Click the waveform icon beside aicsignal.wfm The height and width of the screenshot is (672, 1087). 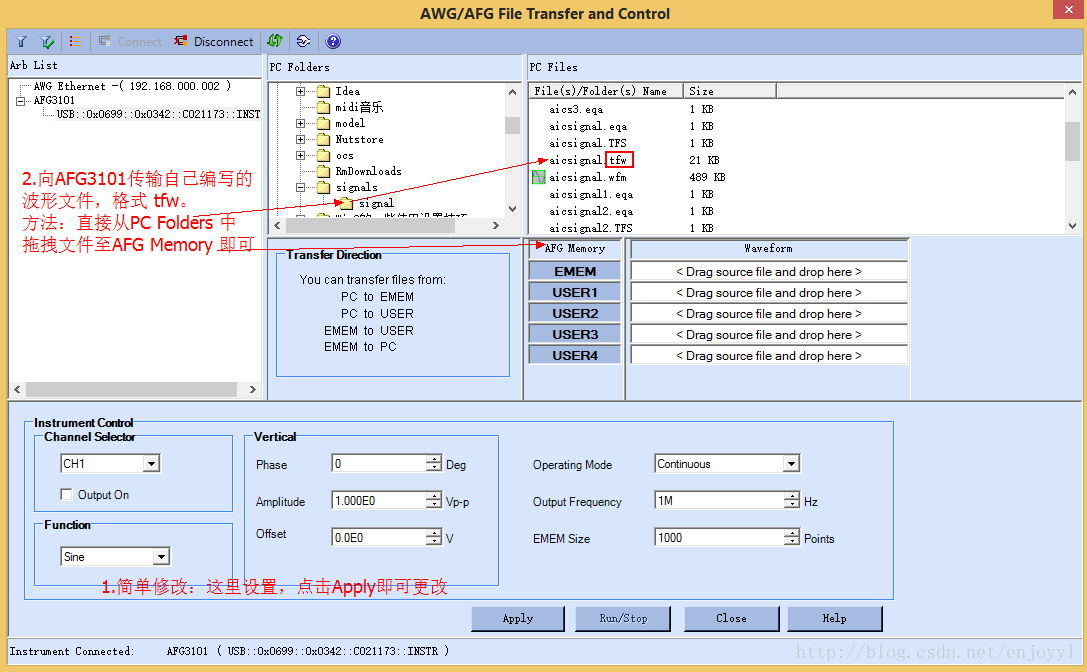tap(539, 178)
